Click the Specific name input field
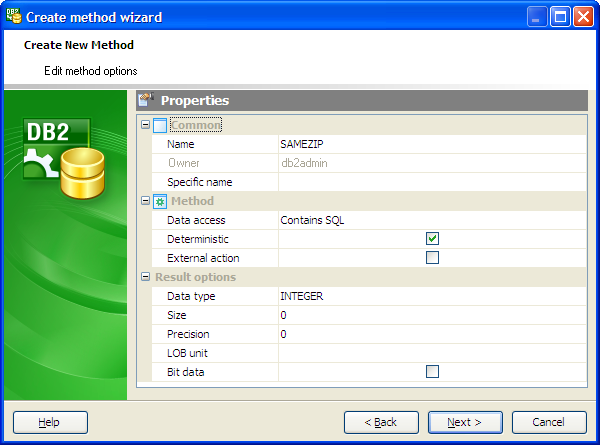600x445 pixels. (432, 182)
